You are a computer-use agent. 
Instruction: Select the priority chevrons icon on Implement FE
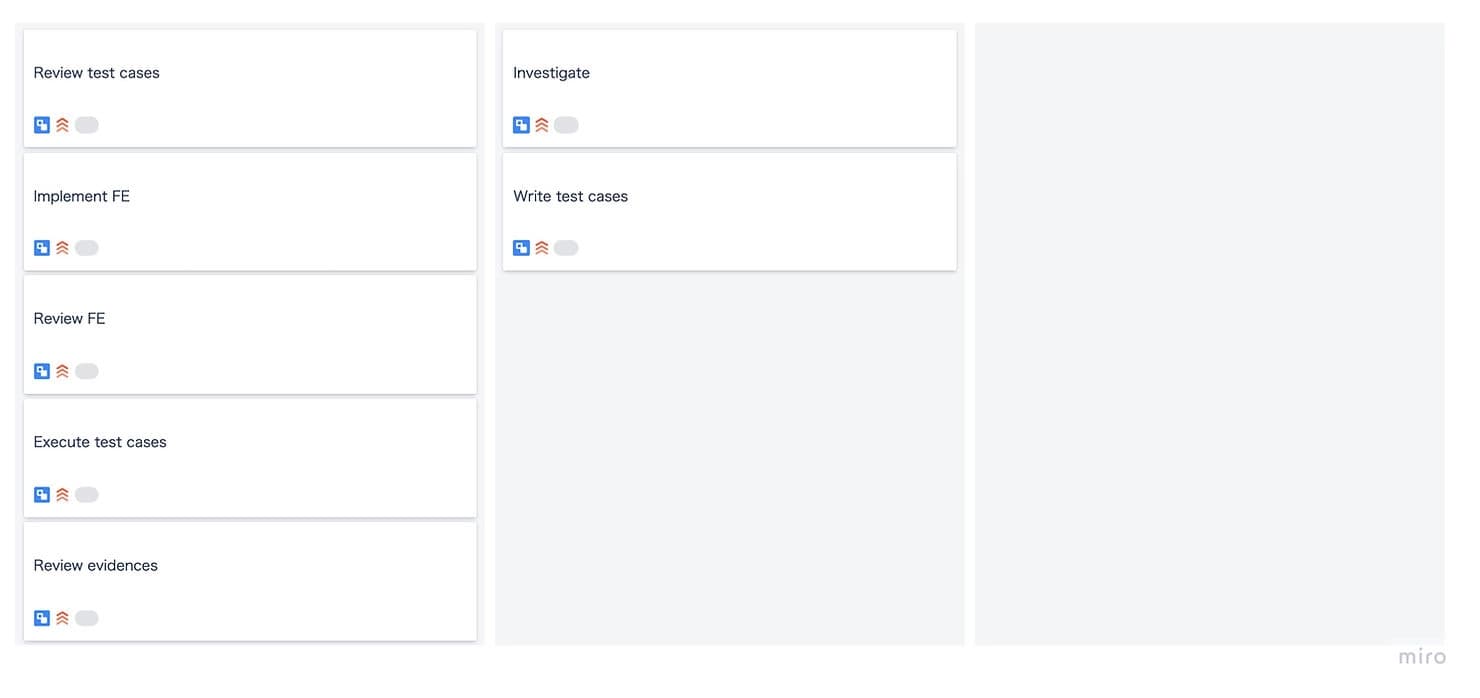pyautogui.click(x=62, y=248)
